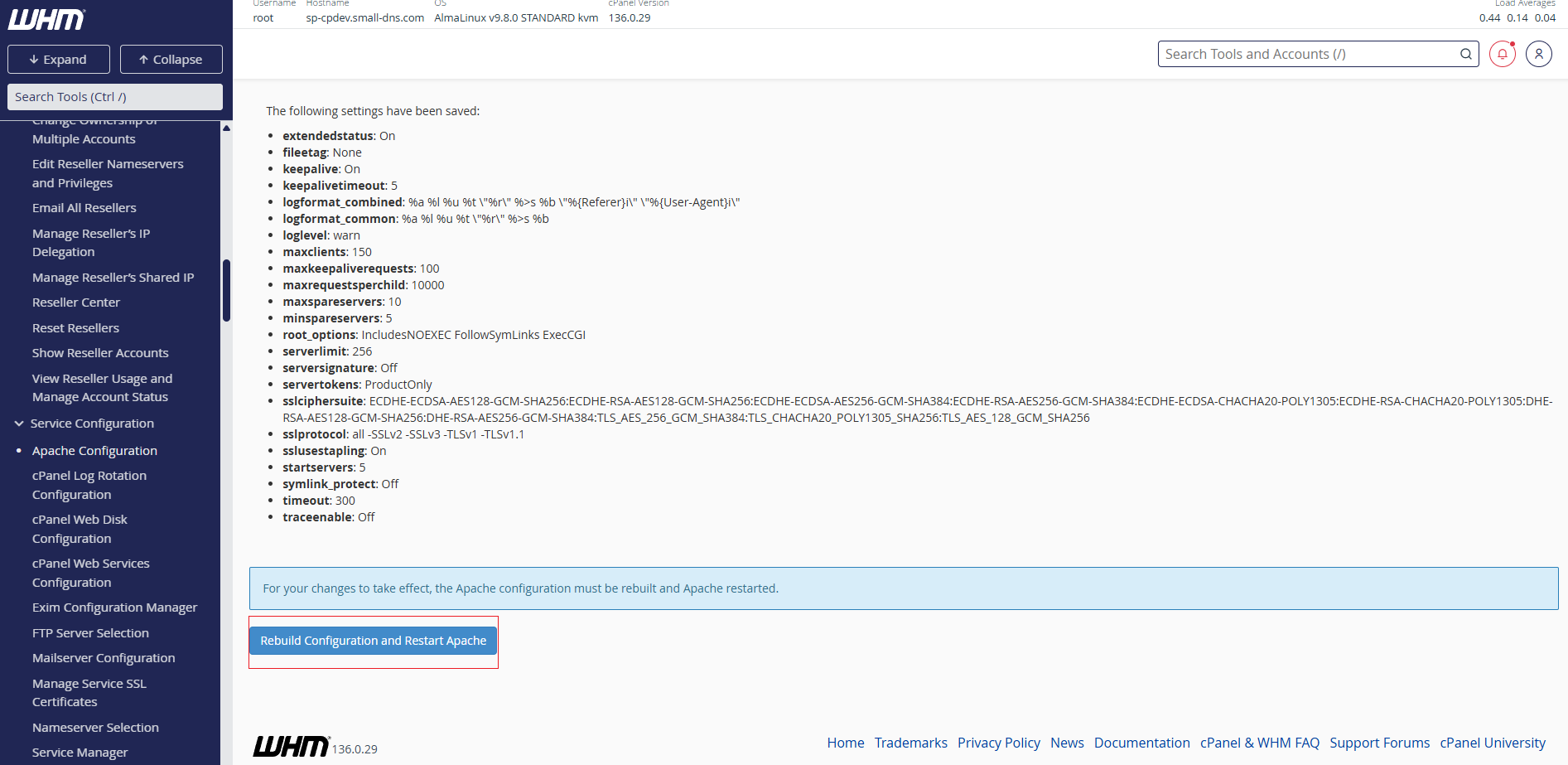Click the Support Forums link
The height and width of the screenshot is (765, 1568).
pyautogui.click(x=1379, y=743)
